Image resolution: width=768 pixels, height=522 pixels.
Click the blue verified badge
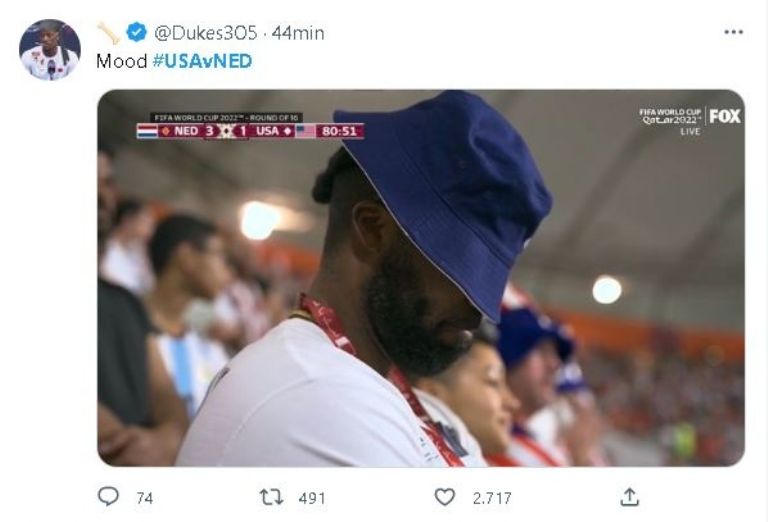click(x=136, y=33)
